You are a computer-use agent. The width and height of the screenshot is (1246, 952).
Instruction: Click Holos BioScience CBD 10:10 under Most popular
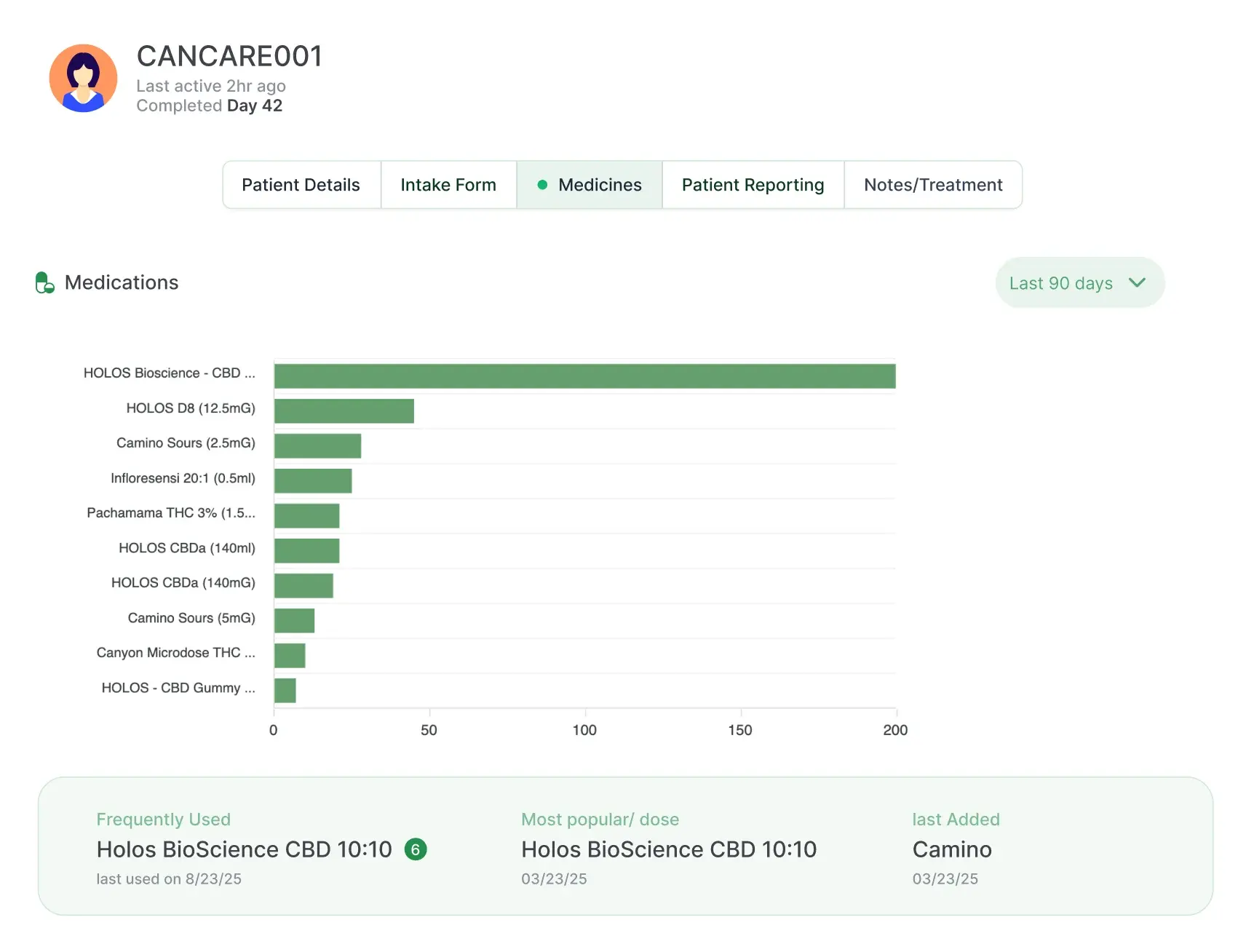point(669,849)
